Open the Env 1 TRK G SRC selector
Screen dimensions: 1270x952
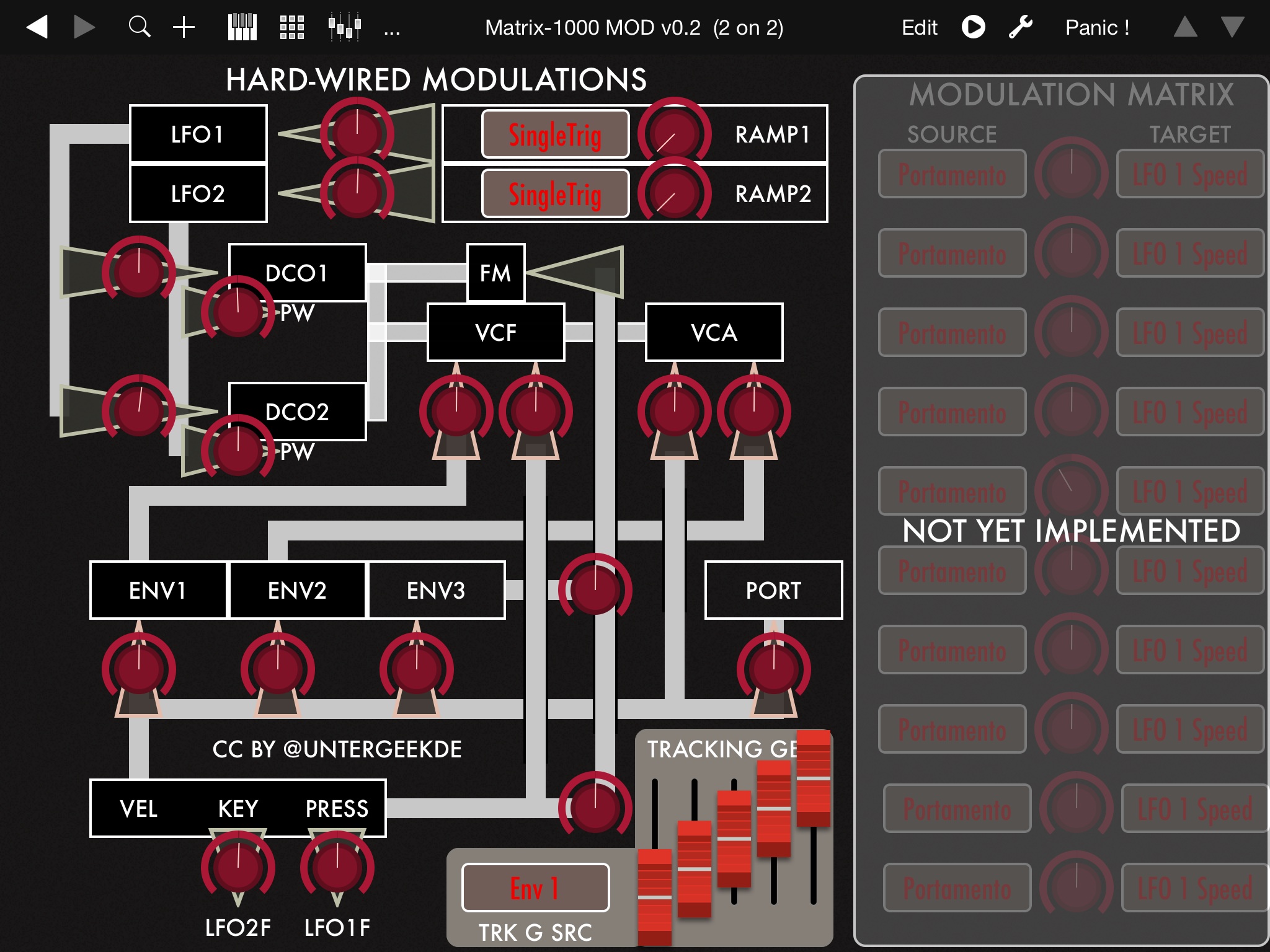click(535, 888)
